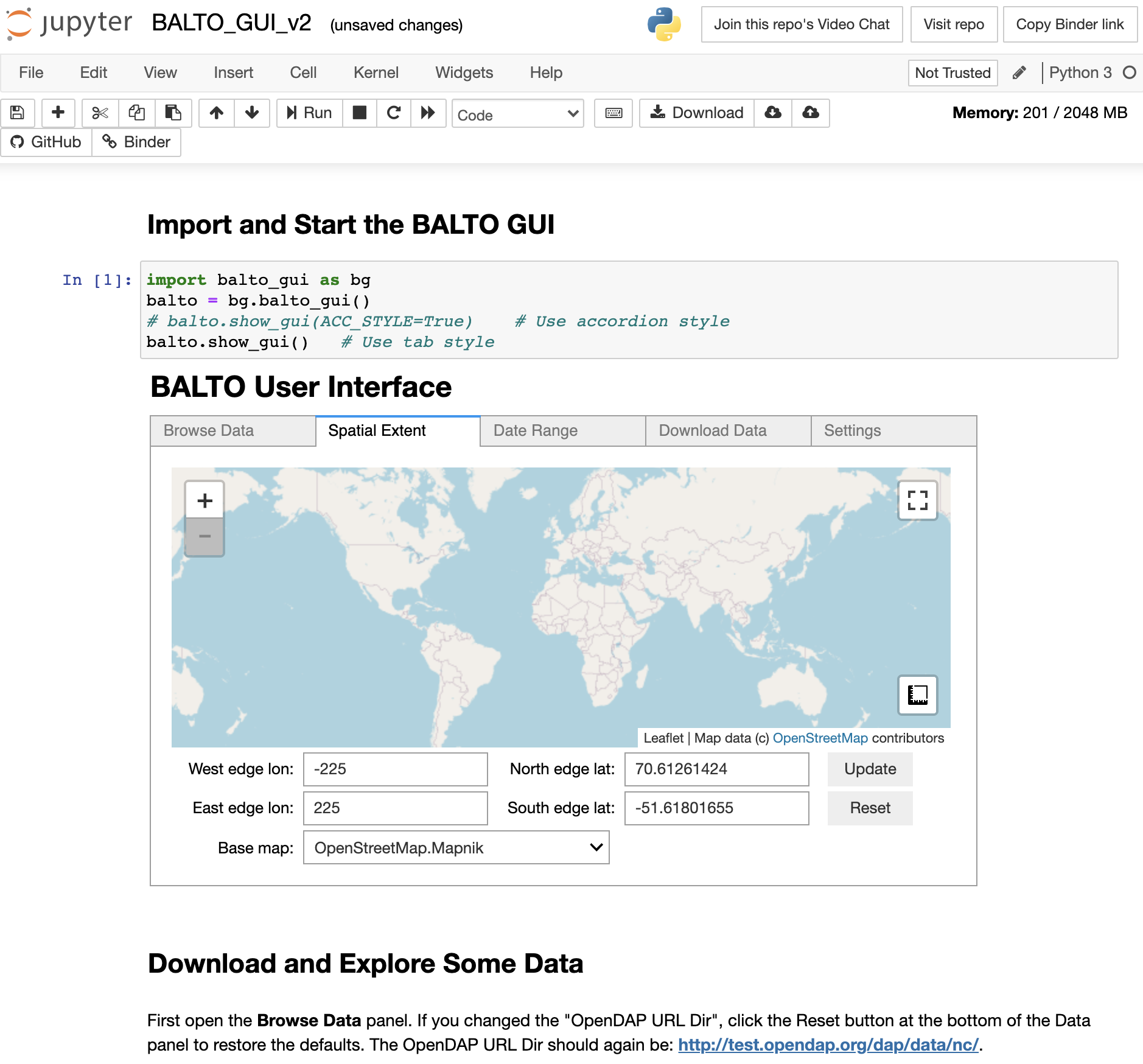Screen dimensions: 1143x1064
Task: Open the cell type Code dropdown
Action: coord(518,114)
